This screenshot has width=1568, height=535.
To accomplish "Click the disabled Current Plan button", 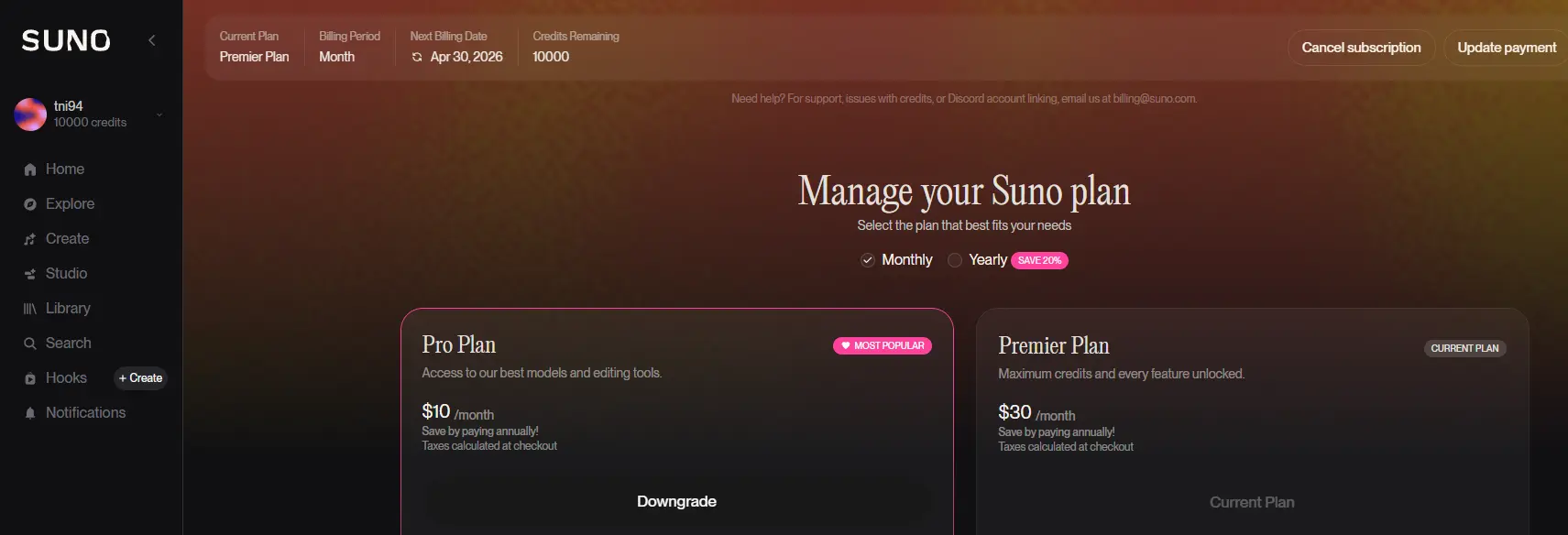I will [x=1252, y=503].
